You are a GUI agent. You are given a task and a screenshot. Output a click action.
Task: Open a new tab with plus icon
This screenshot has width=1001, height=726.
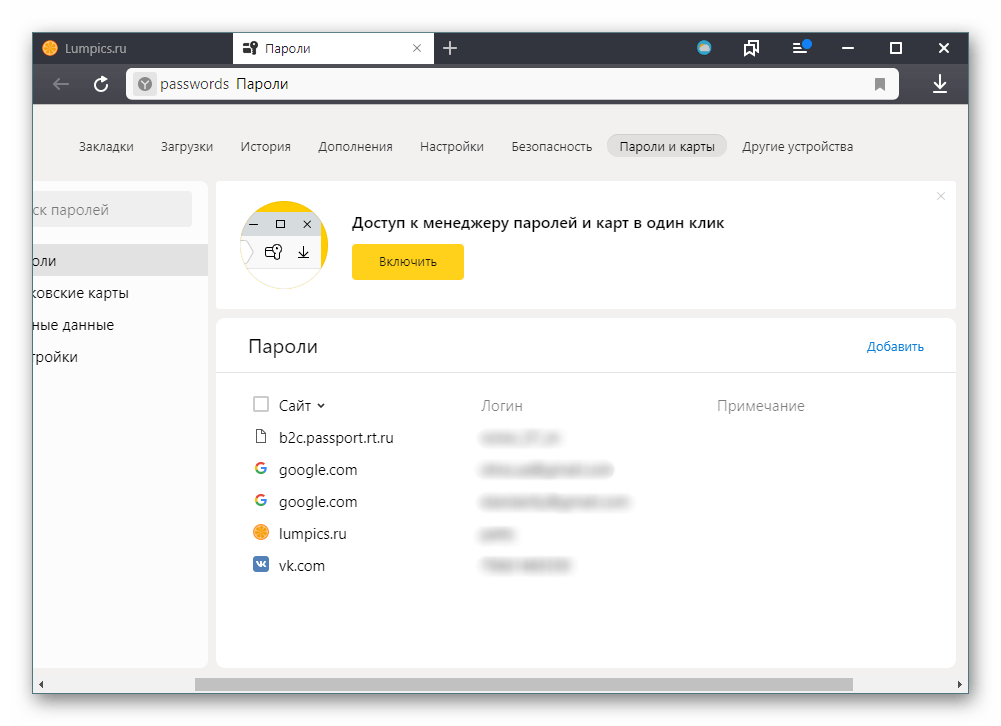pyautogui.click(x=450, y=48)
